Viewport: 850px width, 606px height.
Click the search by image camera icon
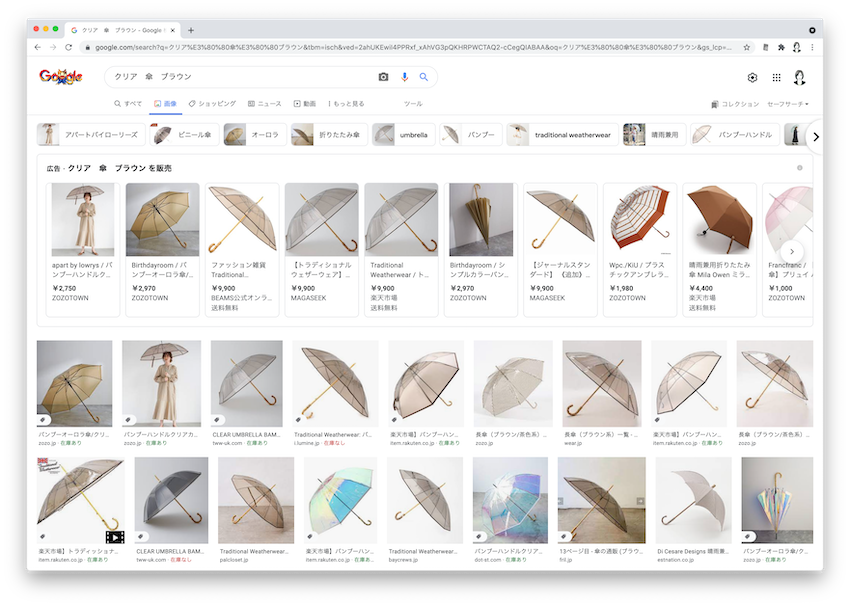coord(383,77)
